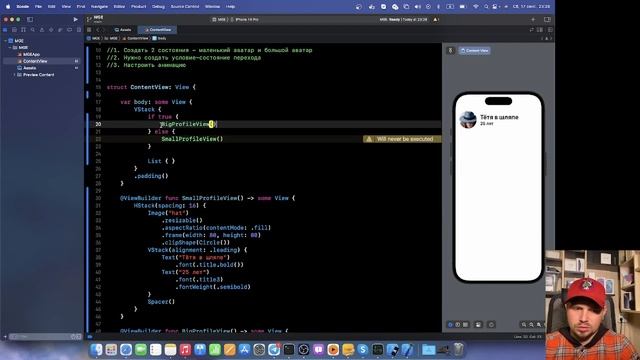Image resolution: width=640 pixels, height=360 pixels.
Task: Open Finder from the Dock
Action: pyautogui.click(x=96, y=349)
